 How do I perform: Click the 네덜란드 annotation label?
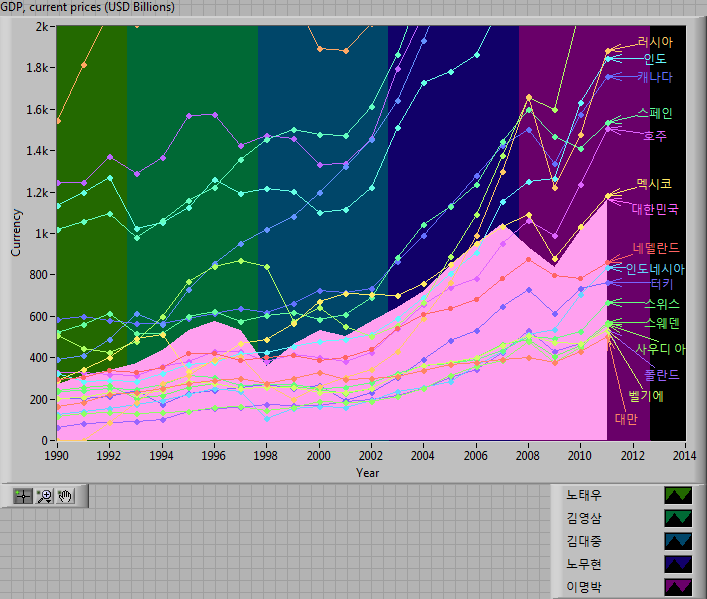pyautogui.click(x=656, y=248)
